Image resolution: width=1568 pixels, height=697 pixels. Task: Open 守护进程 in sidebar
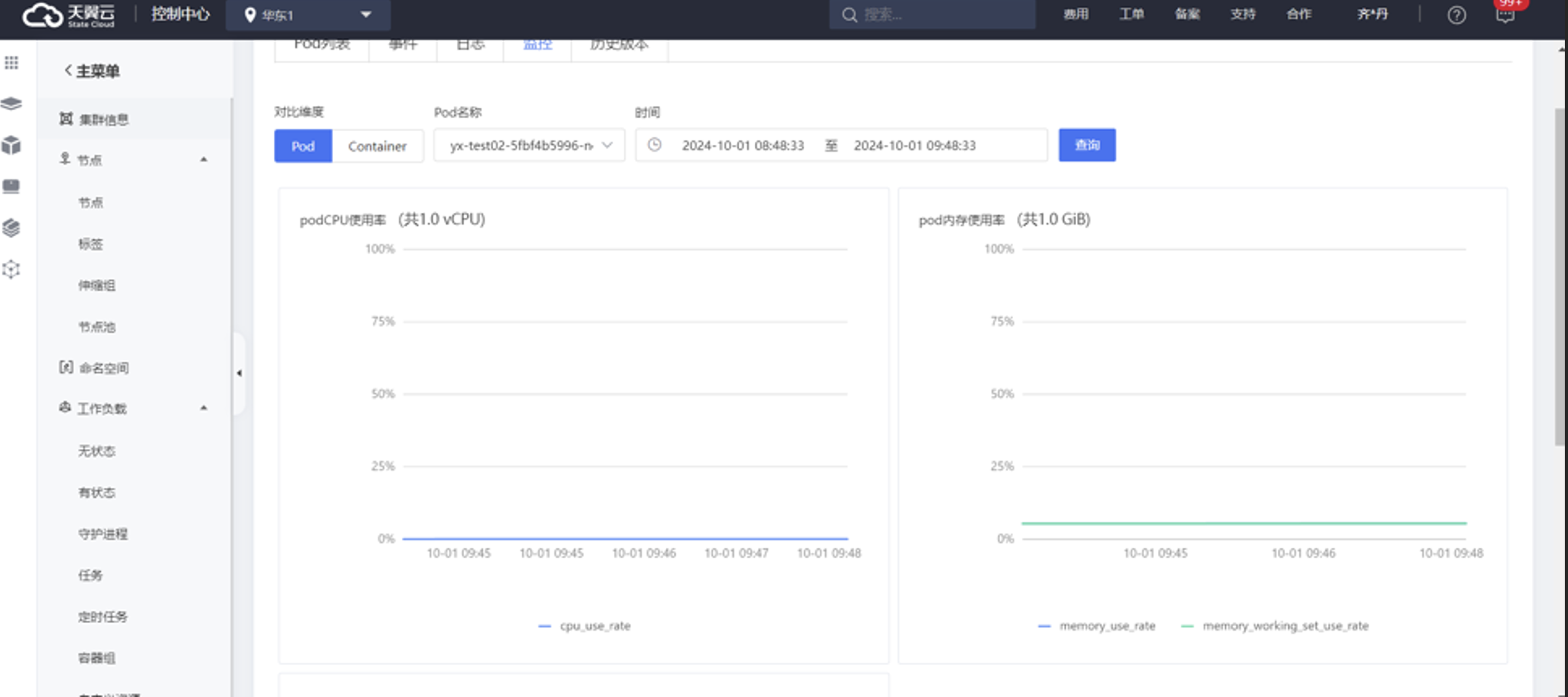pyautogui.click(x=103, y=534)
